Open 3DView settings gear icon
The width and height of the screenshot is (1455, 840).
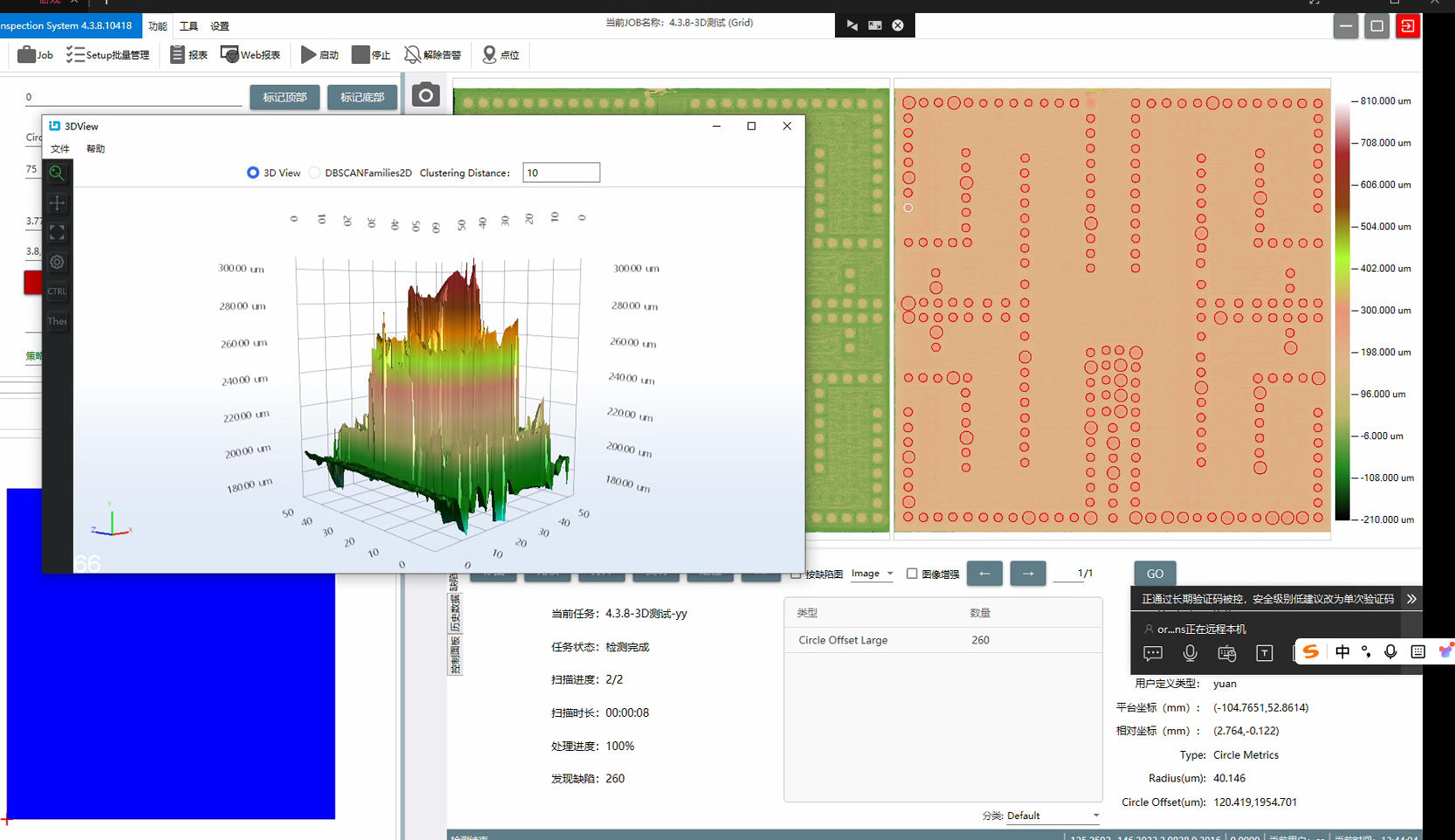pyautogui.click(x=57, y=262)
